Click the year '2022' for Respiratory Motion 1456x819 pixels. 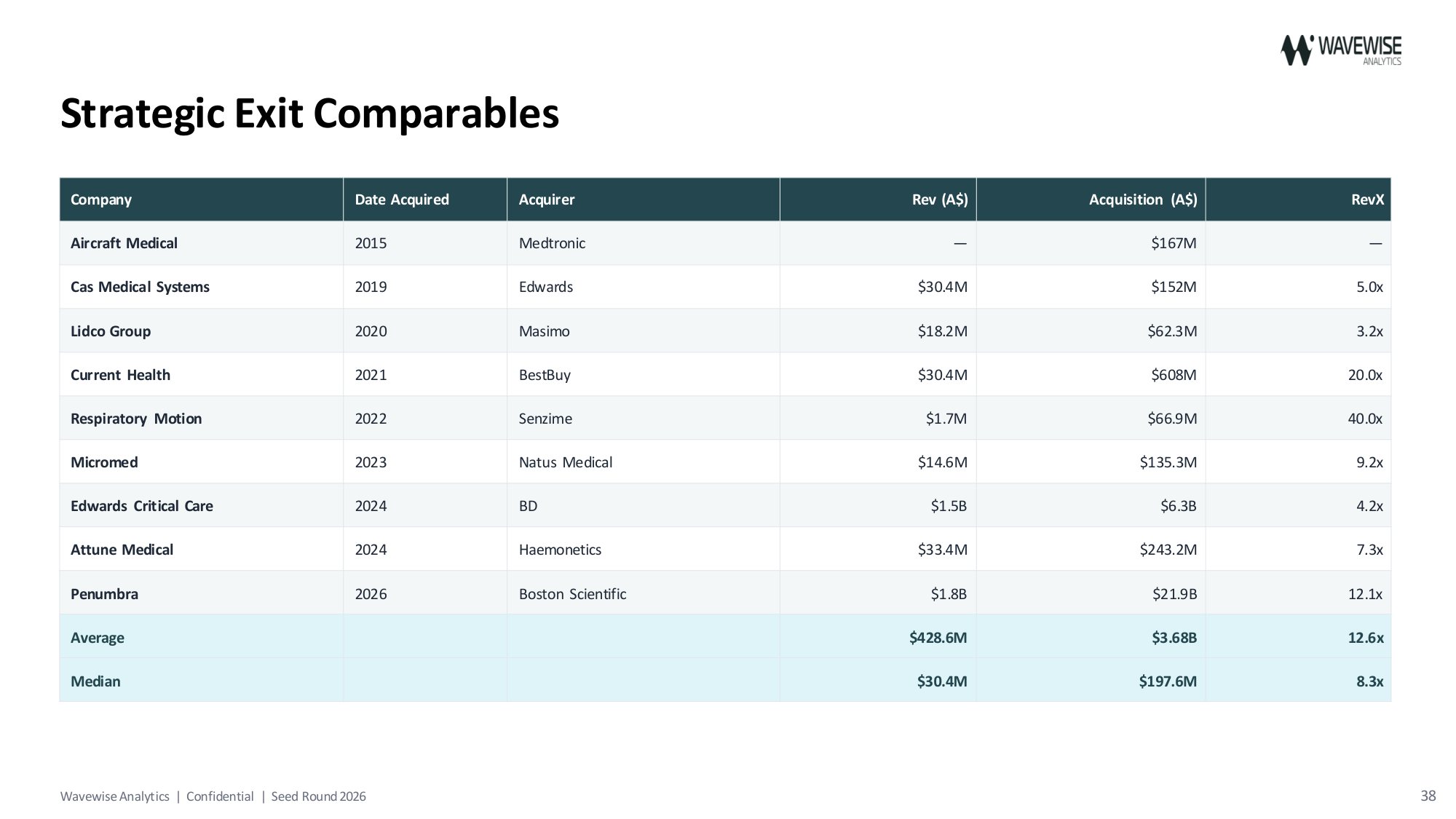pyautogui.click(x=371, y=419)
